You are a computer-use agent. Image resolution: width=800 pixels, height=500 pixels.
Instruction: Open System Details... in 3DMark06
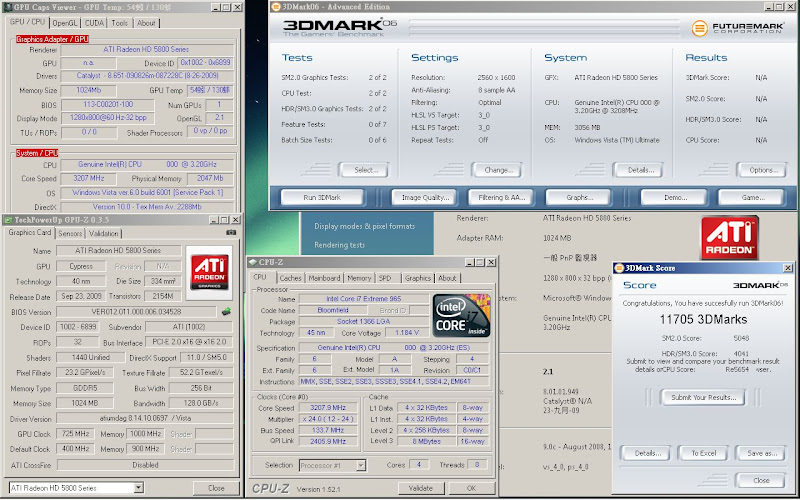[640, 170]
